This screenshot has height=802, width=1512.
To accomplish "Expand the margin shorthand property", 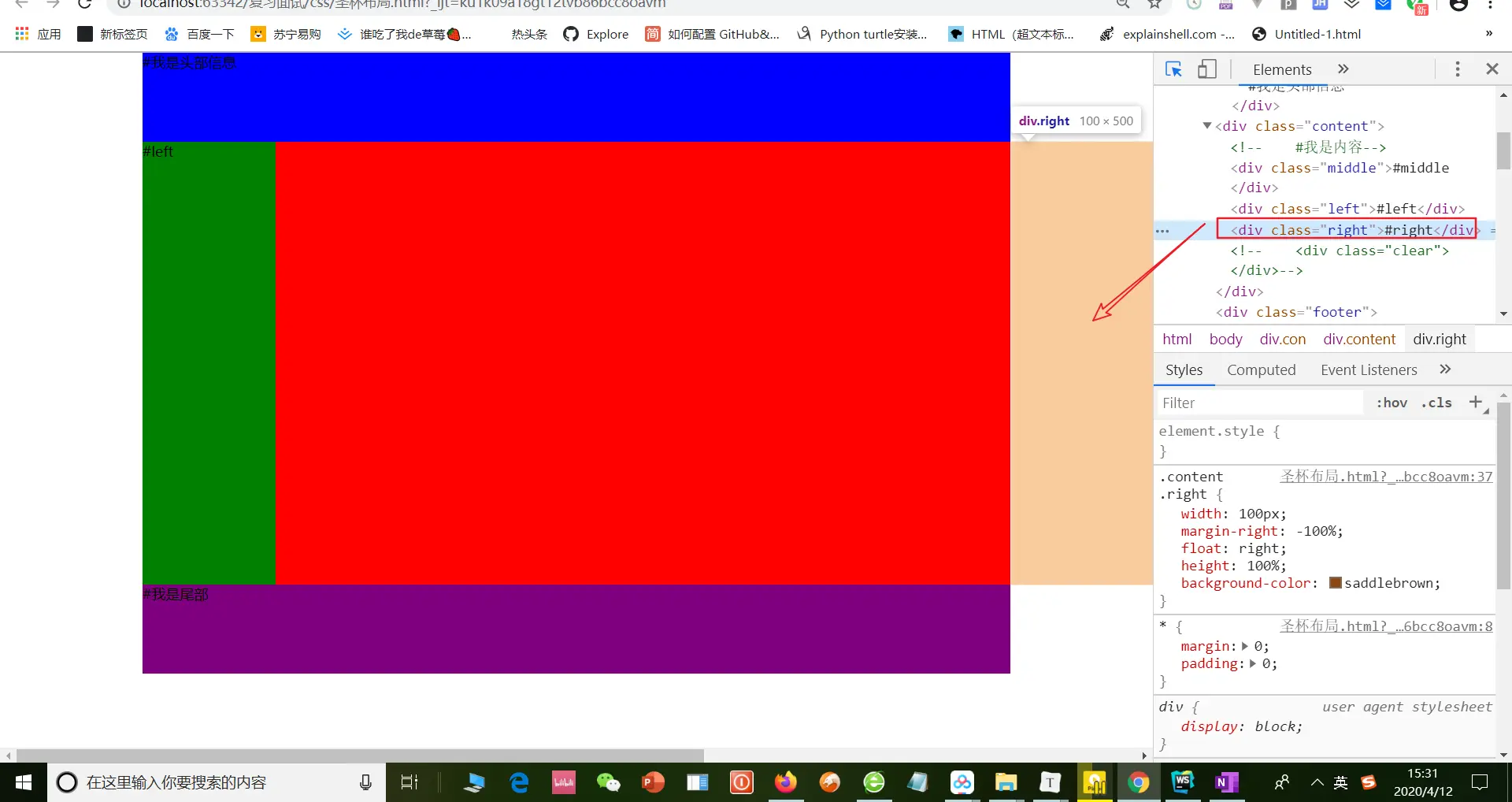I will pos(1245,646).
